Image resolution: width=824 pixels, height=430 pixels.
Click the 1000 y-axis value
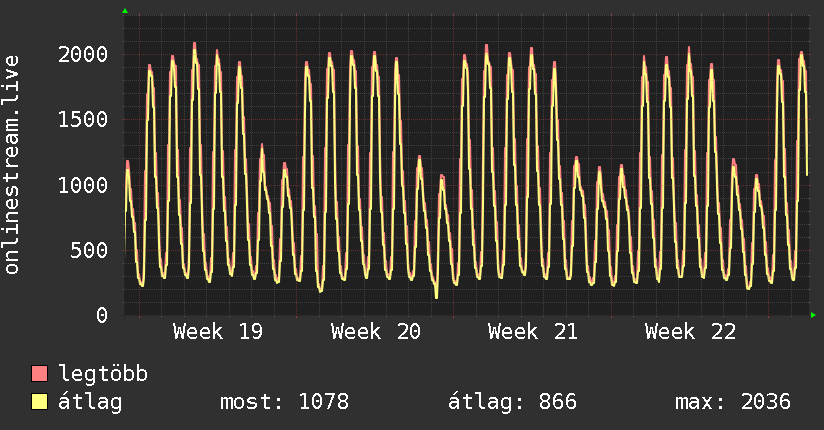(83, 185)
